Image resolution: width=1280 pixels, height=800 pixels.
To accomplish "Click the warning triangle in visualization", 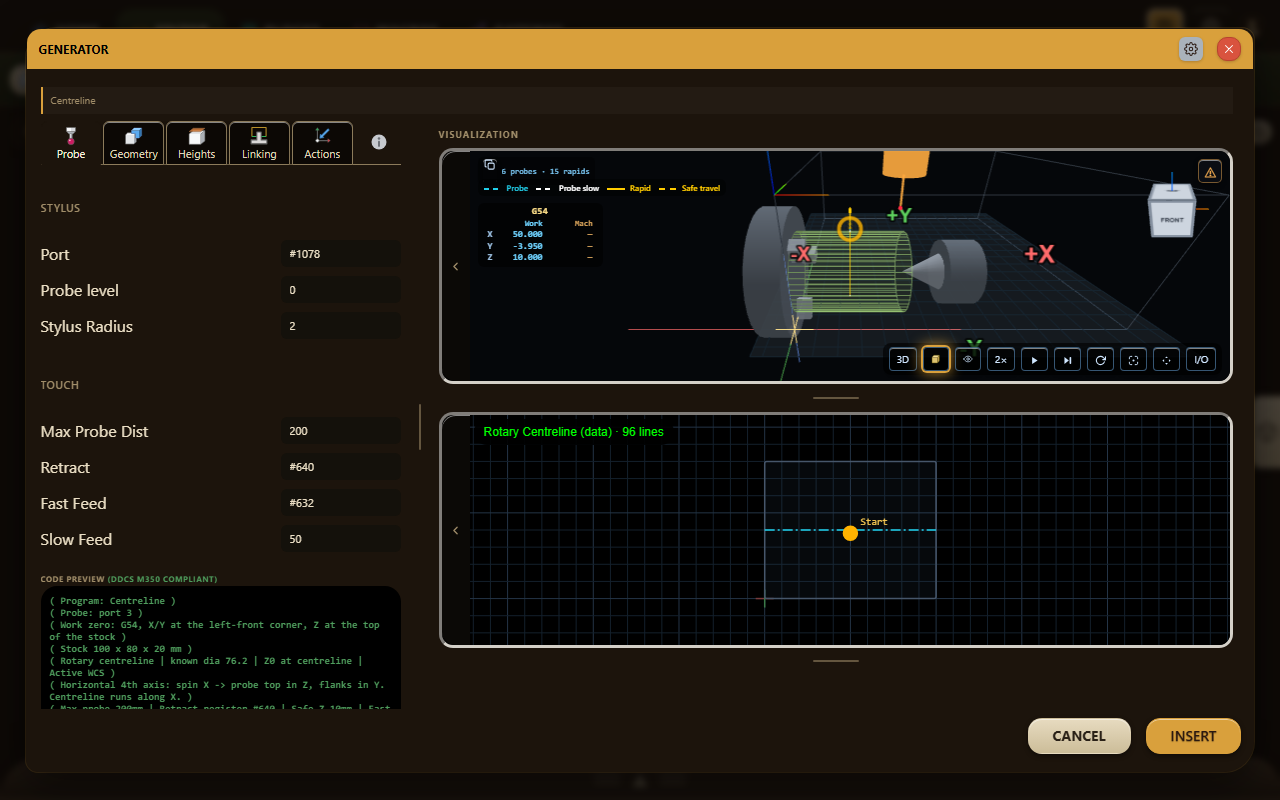I will (1210, 172).
